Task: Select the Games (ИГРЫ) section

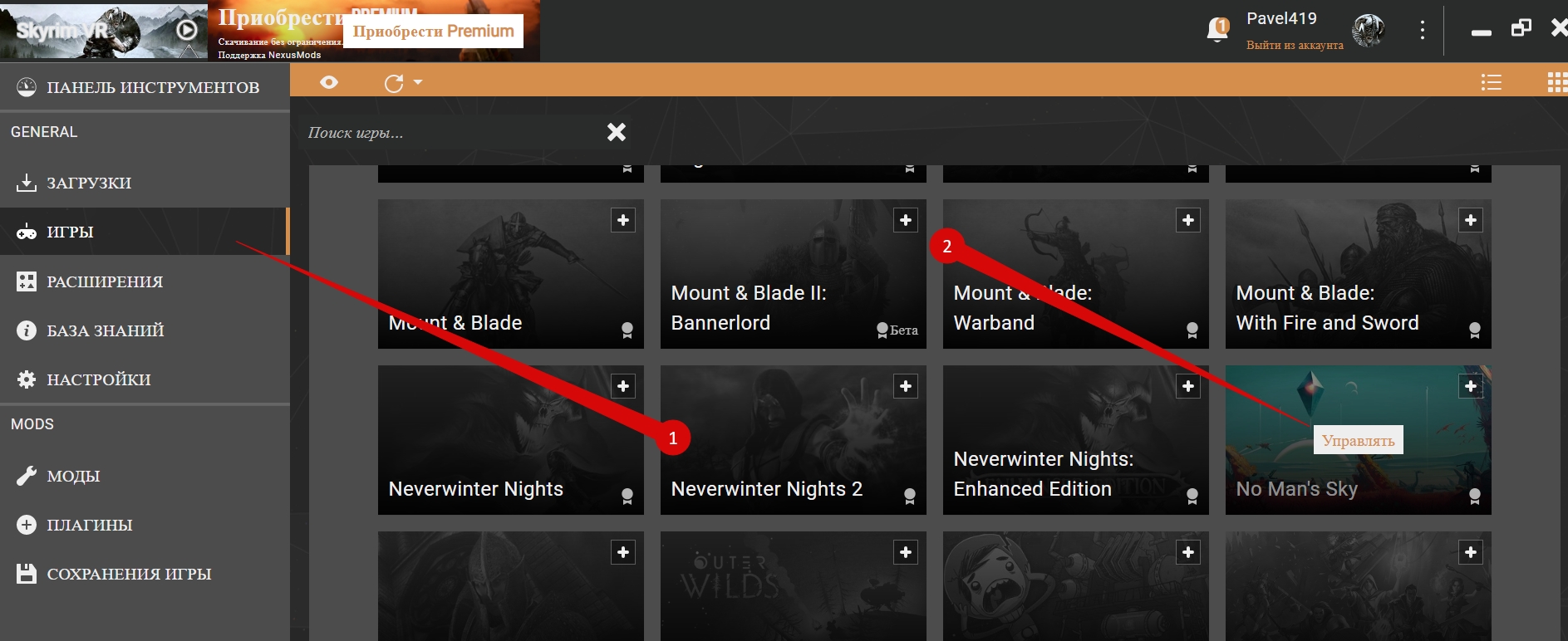Action: click(x=145, y=232)
